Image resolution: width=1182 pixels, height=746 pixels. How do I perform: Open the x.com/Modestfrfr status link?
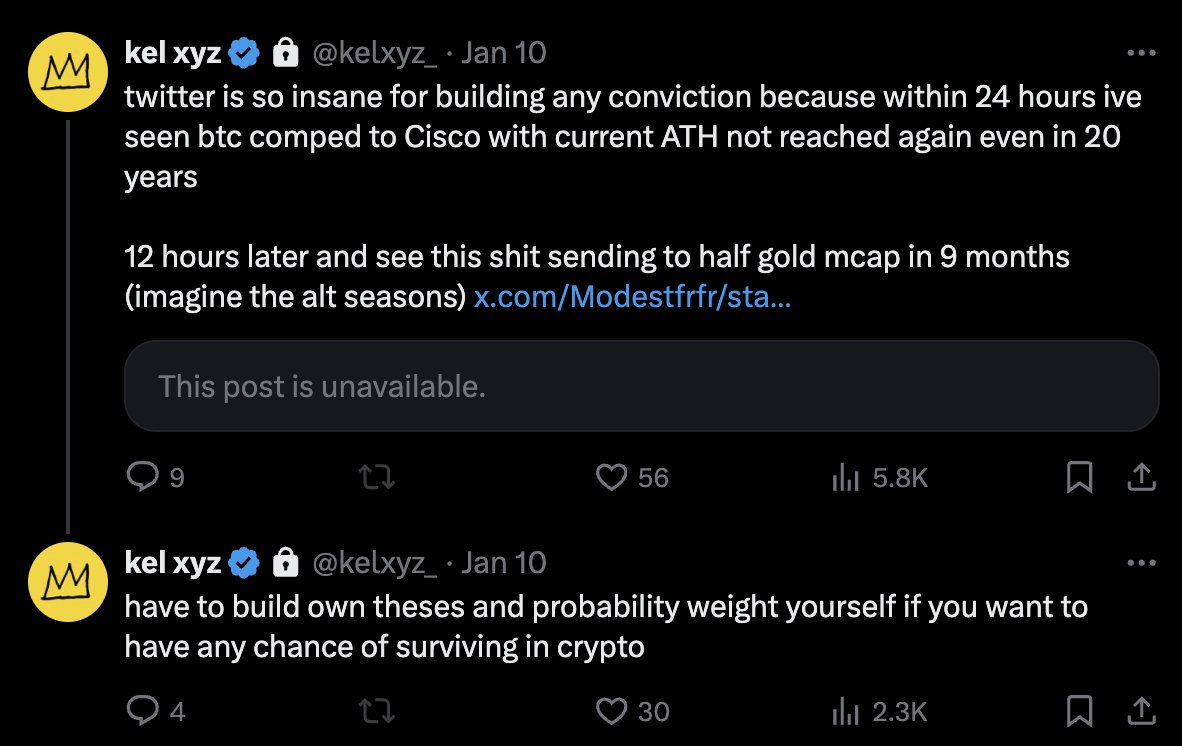632,298
